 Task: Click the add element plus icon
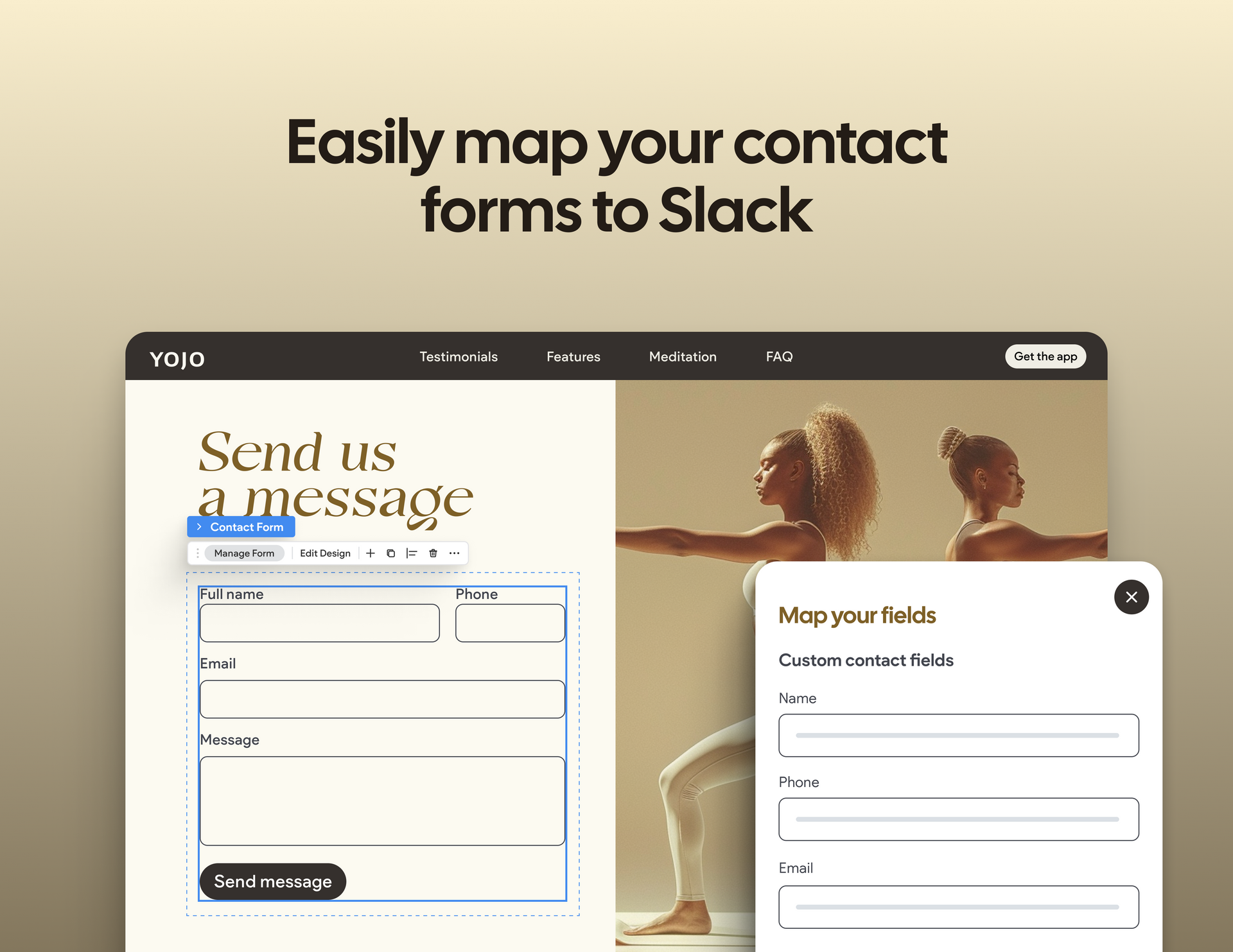click(x=370, y=553)
